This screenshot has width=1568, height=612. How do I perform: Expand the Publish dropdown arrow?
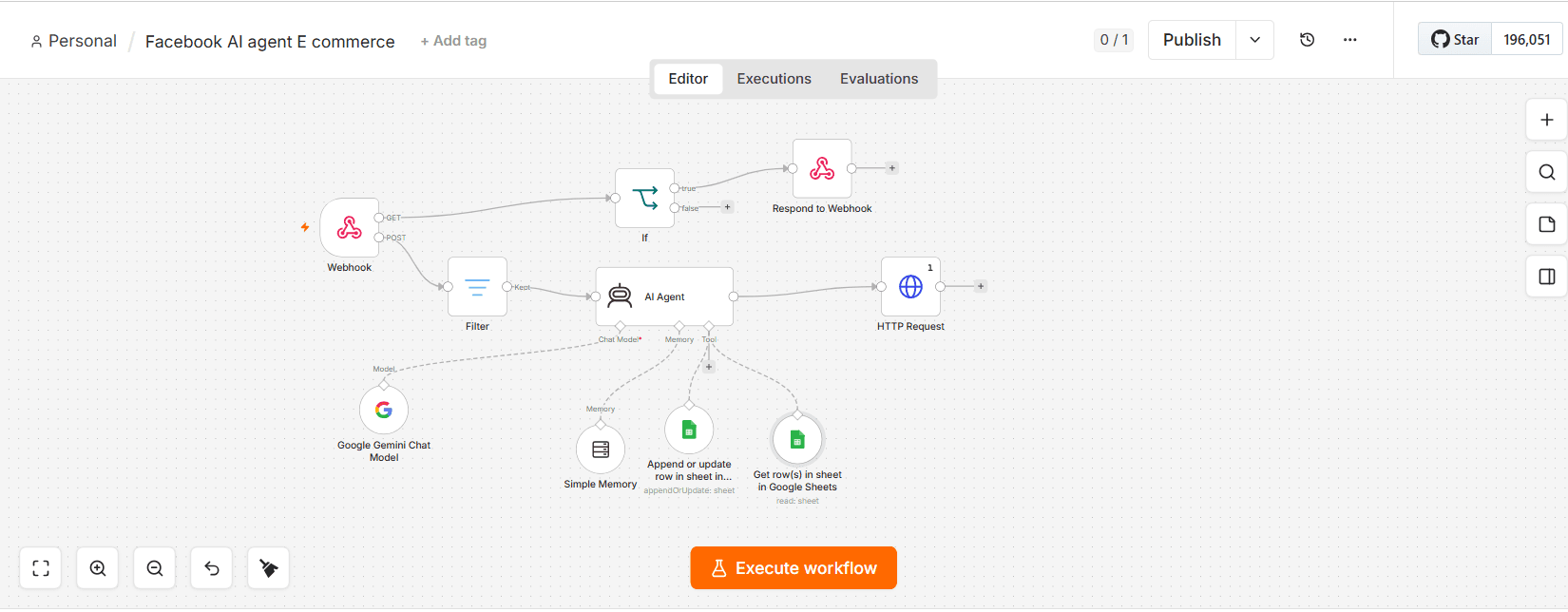tap(1254, 40)
